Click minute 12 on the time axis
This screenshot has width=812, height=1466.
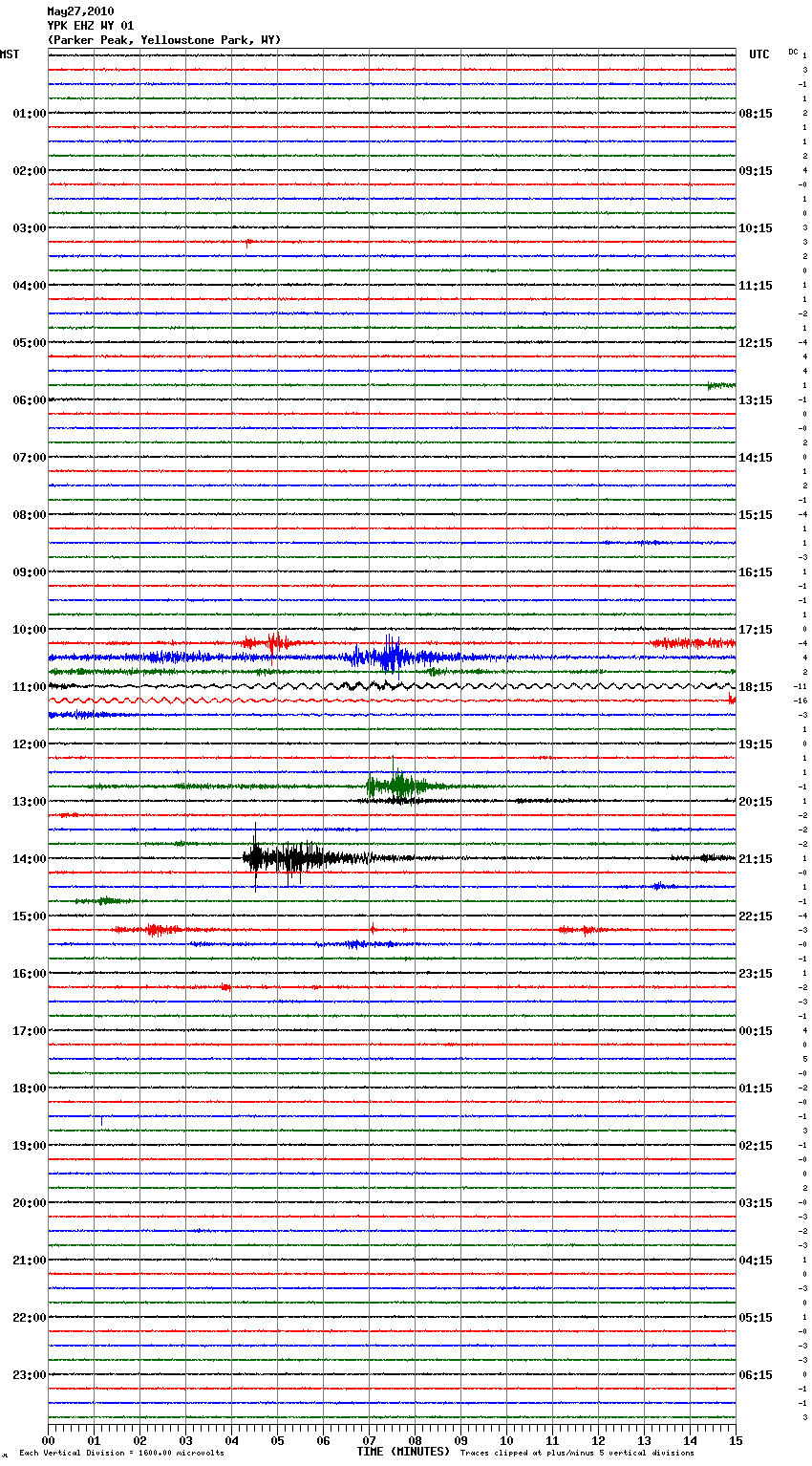[x=598, y=1440]
